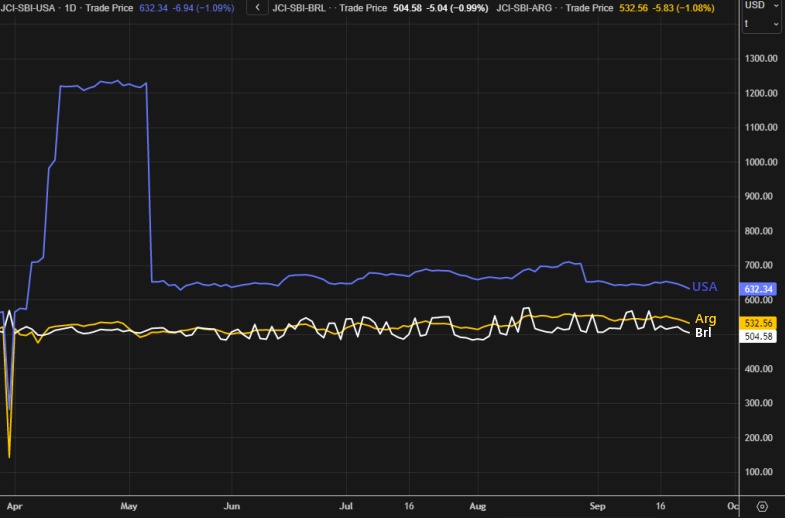
Task: Click the 1000.00 level on price axis
Action: pyautogui.click(x=762, y=162)
